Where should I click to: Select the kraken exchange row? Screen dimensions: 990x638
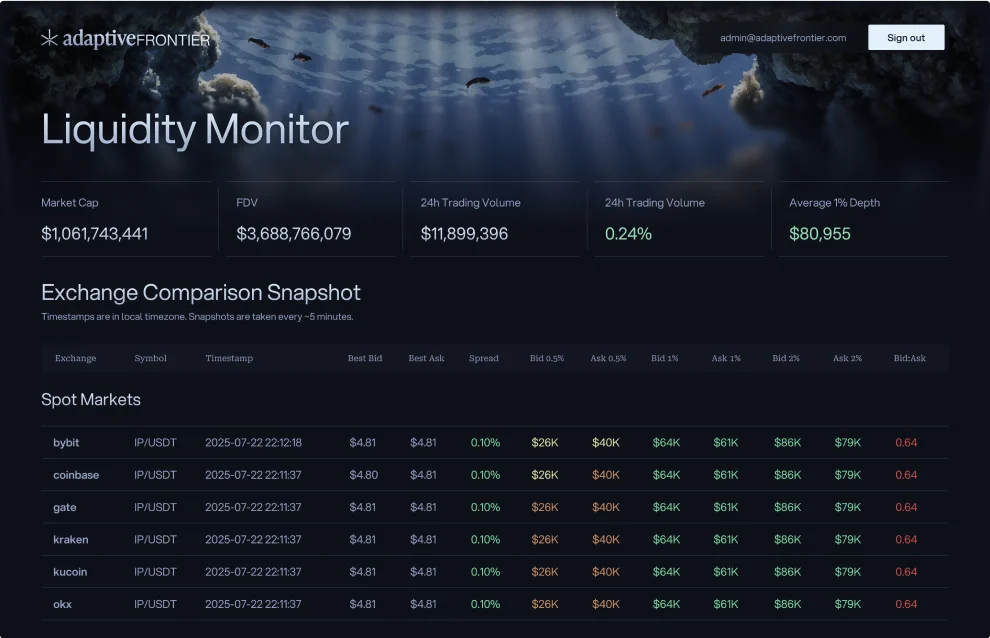(70, 540)
